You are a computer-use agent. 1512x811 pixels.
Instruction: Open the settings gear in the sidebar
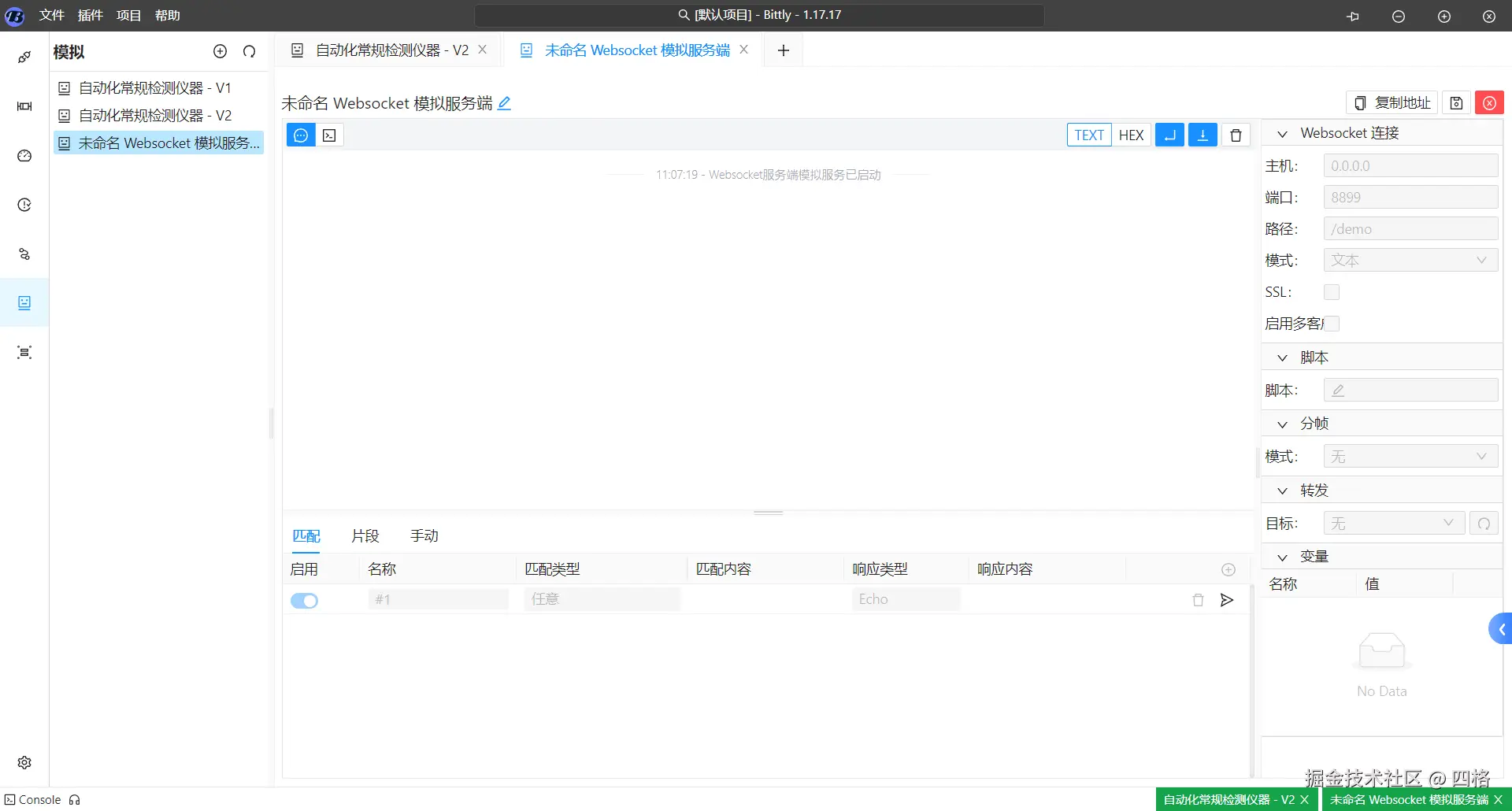tap(24, 762)
